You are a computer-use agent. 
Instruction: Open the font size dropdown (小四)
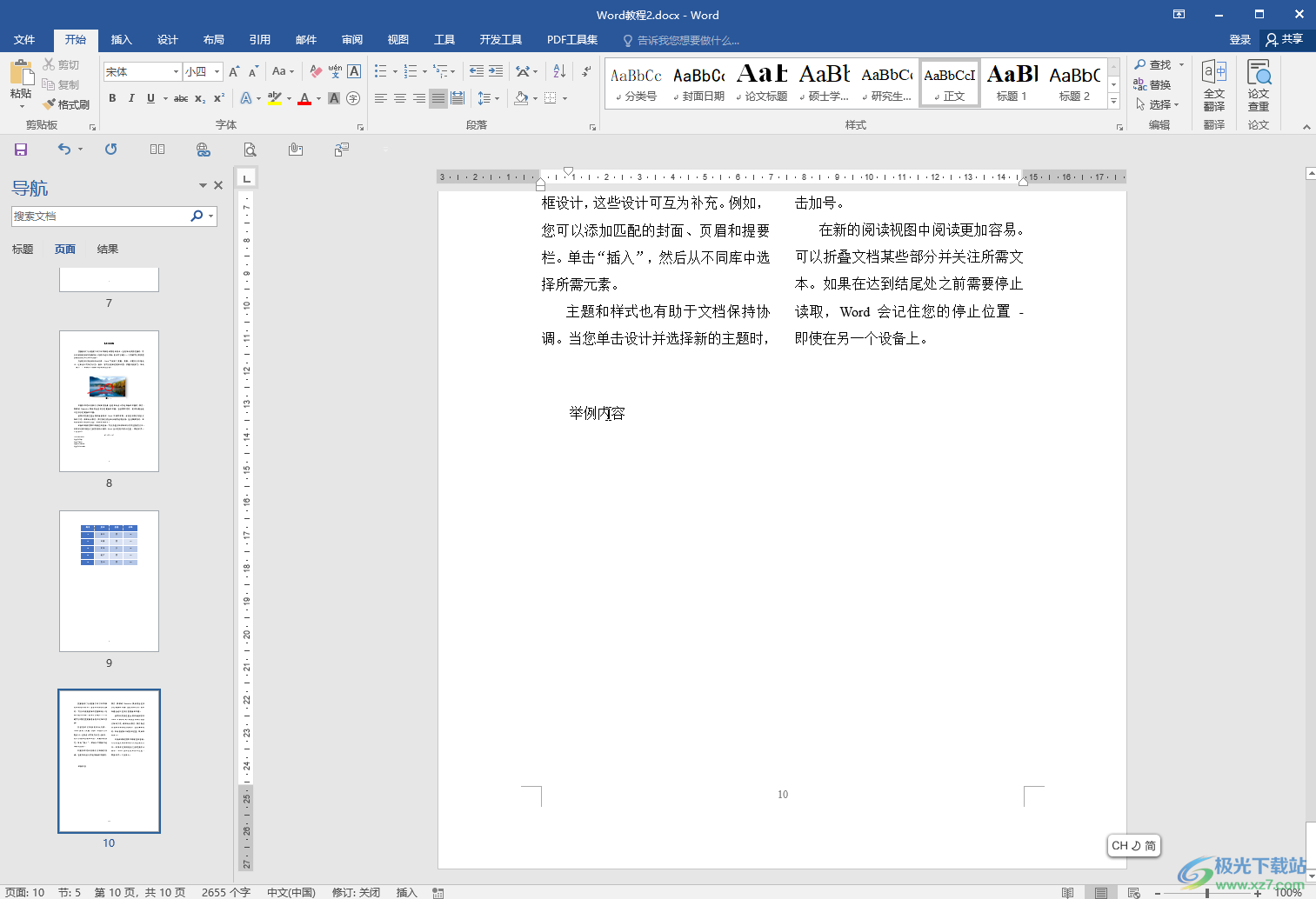[x=217, y=72]
